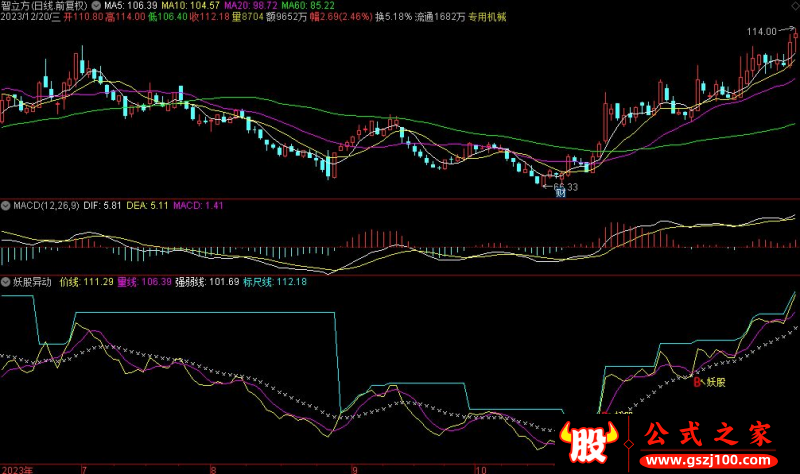
Task: Click the 智立方 stock title
Action: point(17,5)
